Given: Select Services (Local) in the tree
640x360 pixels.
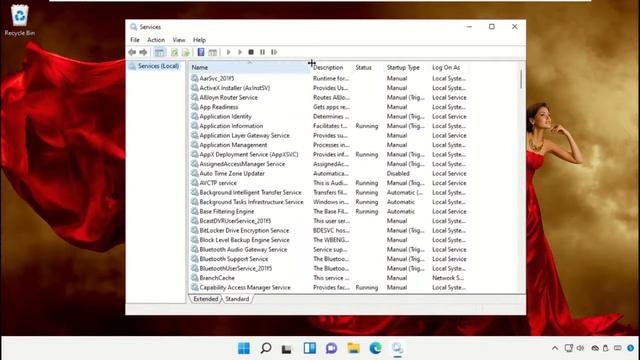Looking at the screenshot, I should tap(158, 66).
